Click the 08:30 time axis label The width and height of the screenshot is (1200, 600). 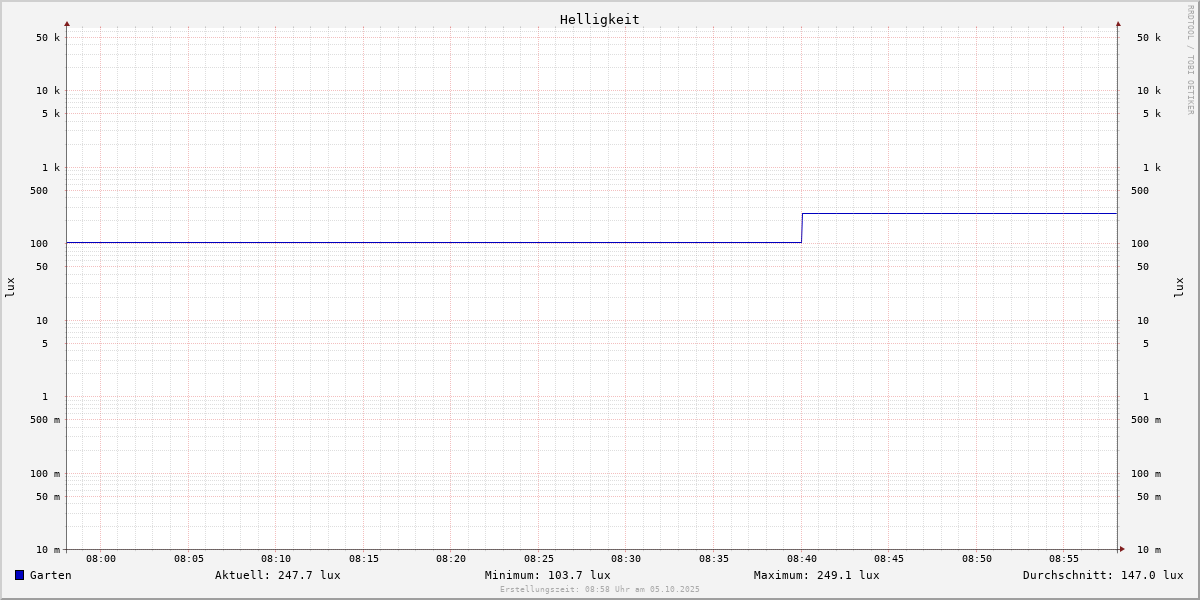(x=626, y=559)
